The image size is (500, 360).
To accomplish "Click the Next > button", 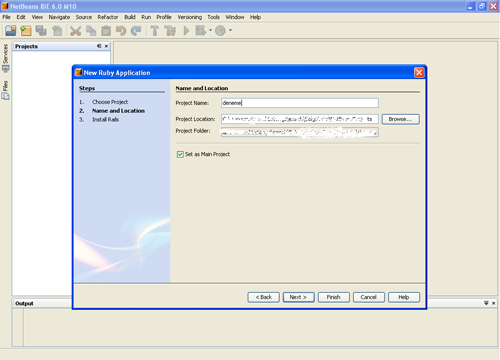I will click(298, 297).
